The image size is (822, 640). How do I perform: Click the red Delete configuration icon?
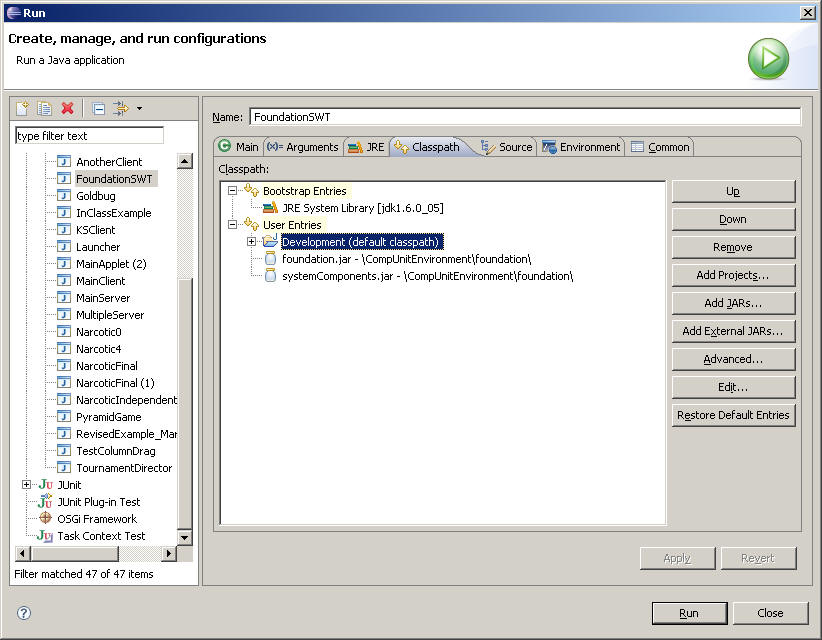click(68, 108)
